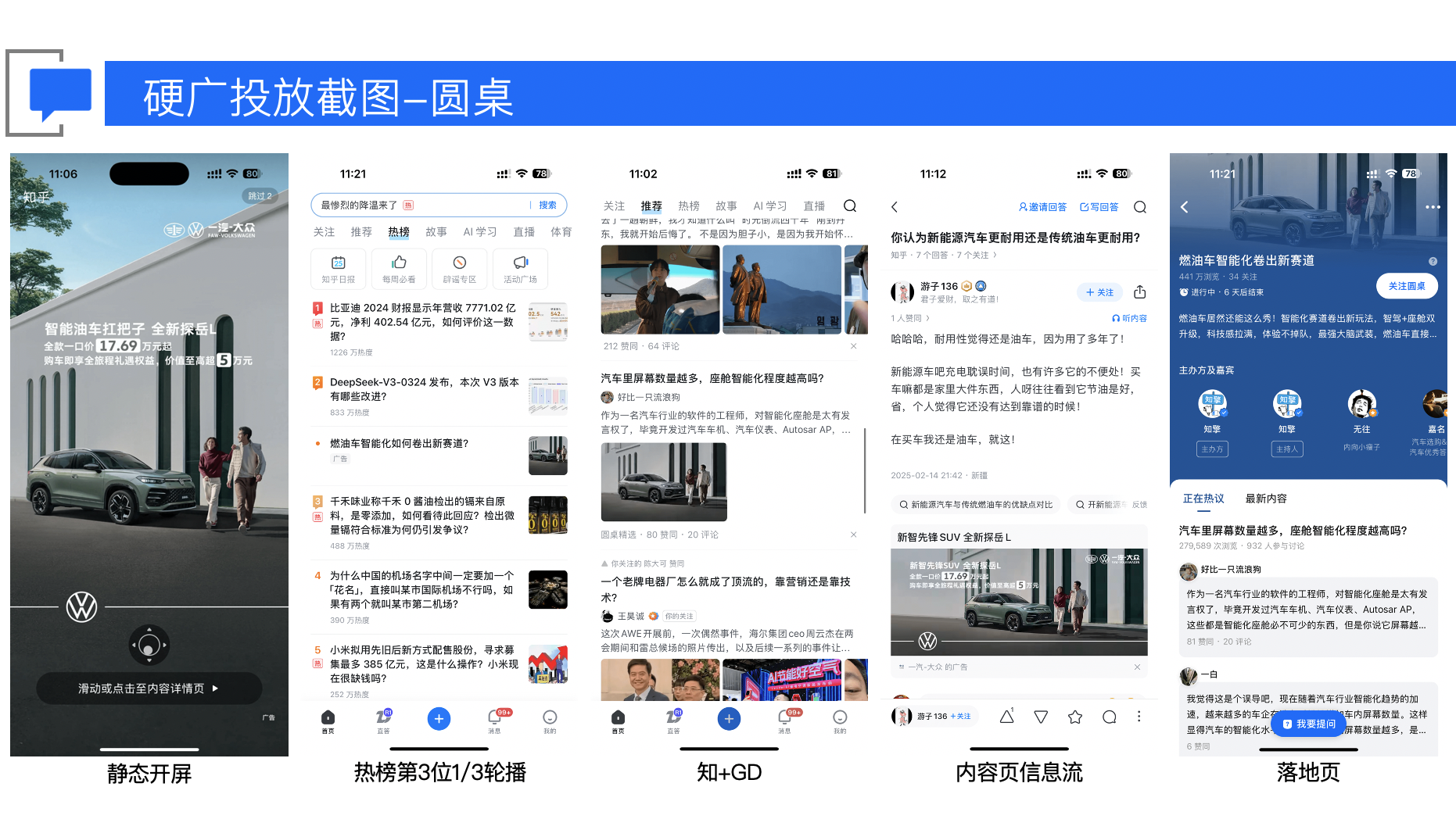Image resolution: width=1456 pixels, height=819 pixels.
Task: Toggle the upvote triangle on the answer
Action: click(x=1007, y=717)
